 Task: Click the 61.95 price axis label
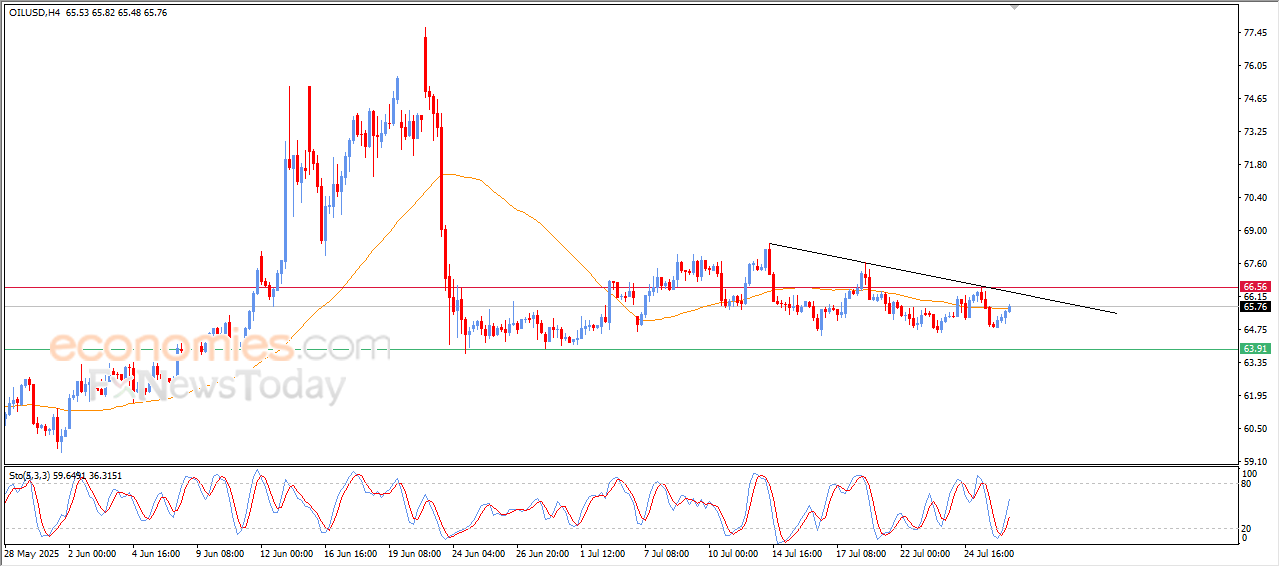point(1256,396)
